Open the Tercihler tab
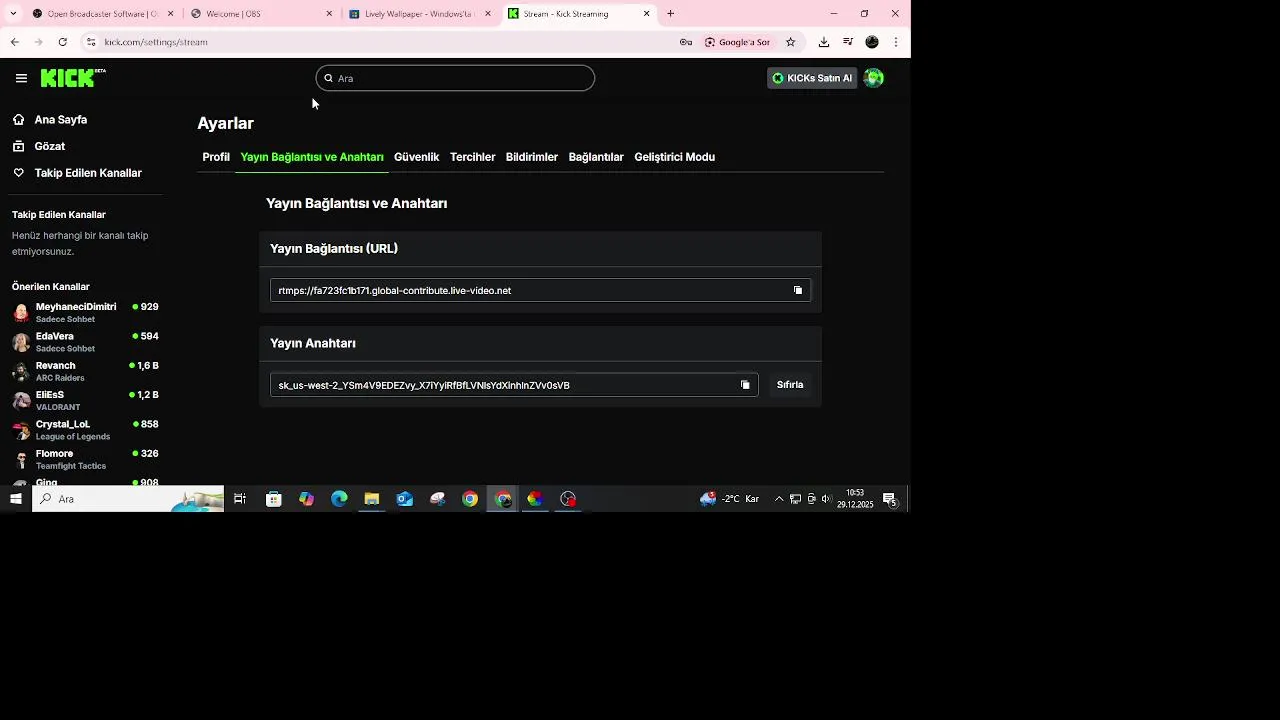Screen dimensions: 1280x720 [x=472, y=157]
